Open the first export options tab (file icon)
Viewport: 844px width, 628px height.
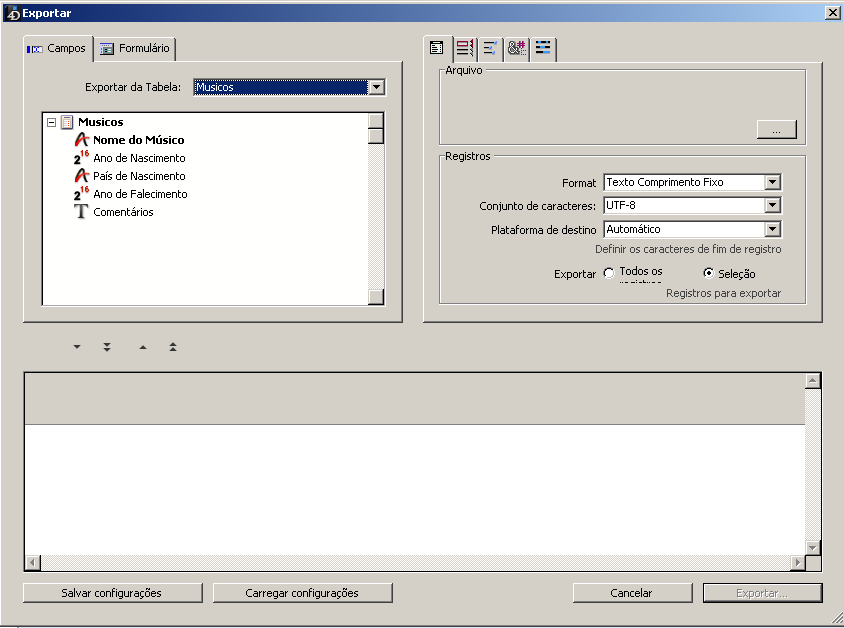point(436,48)
